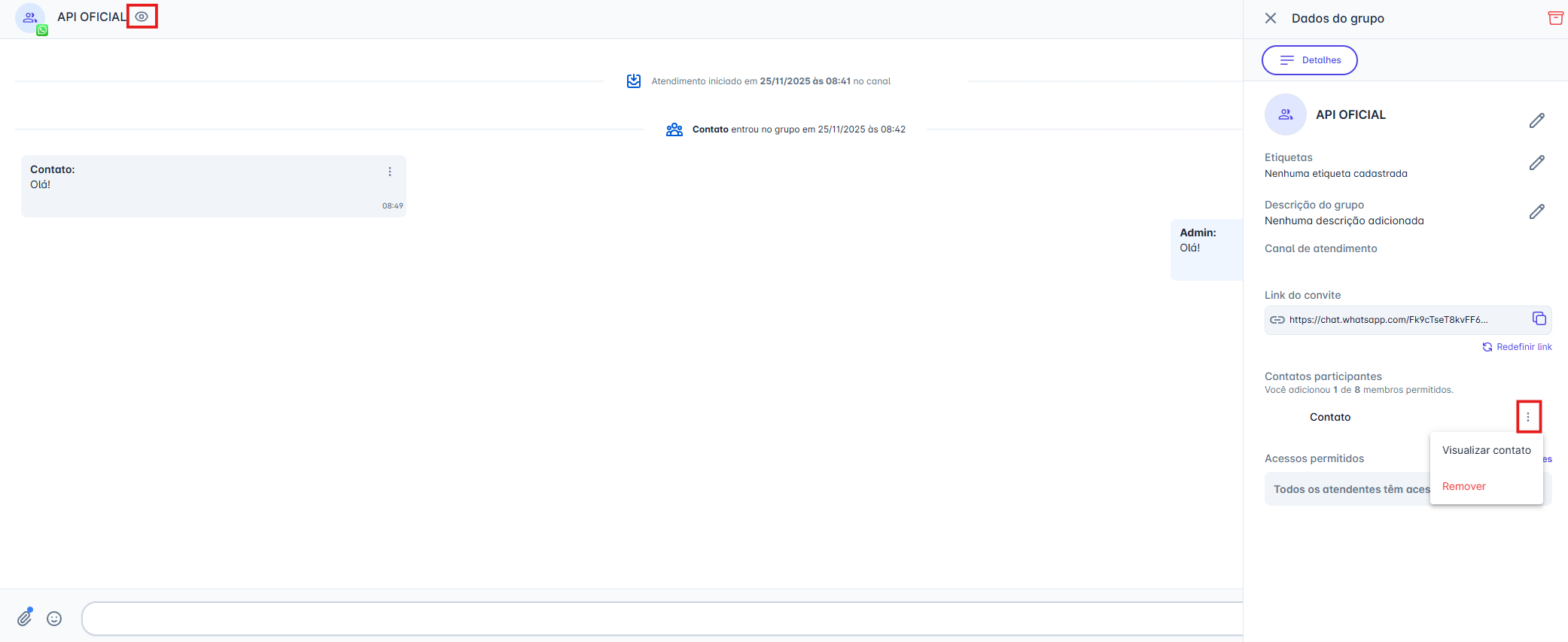Edit the Descrição do grupo

1536,211
